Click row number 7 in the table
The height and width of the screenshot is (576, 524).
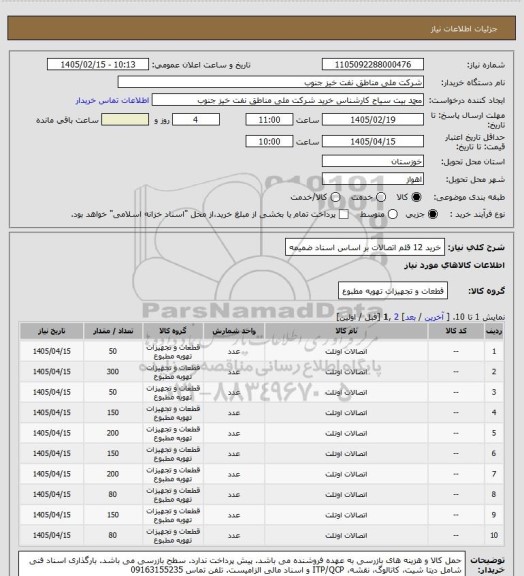[494, 474]
